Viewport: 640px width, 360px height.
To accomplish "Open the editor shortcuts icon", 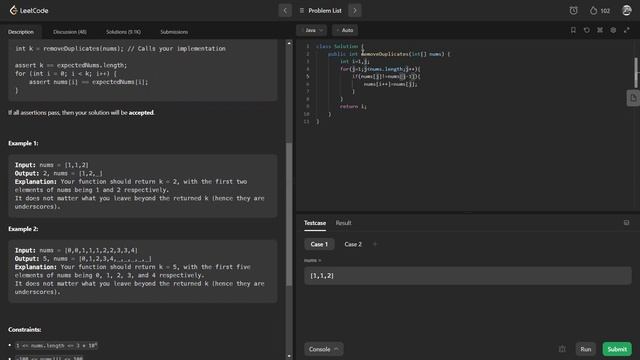I will point(600,30).
